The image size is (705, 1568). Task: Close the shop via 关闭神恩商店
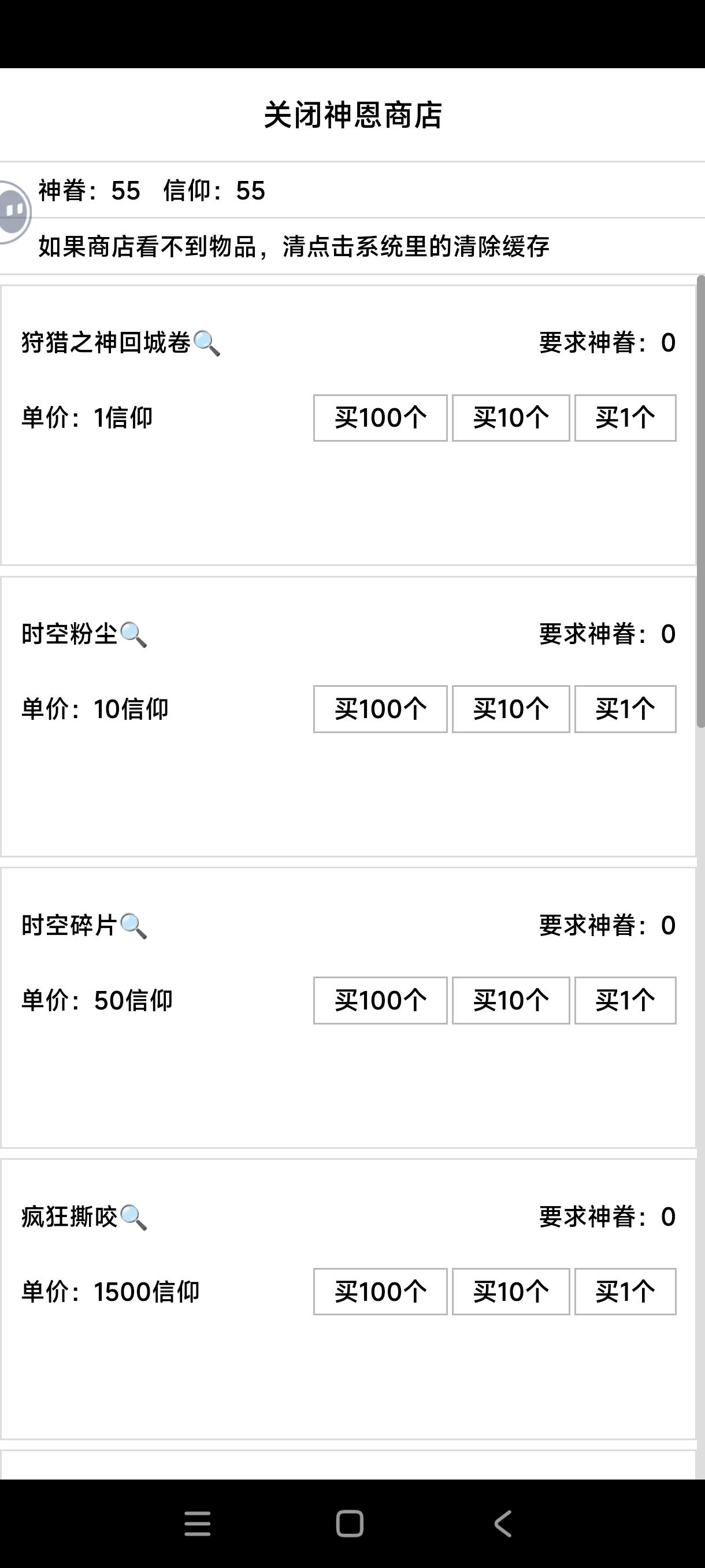tap(353, 115)
